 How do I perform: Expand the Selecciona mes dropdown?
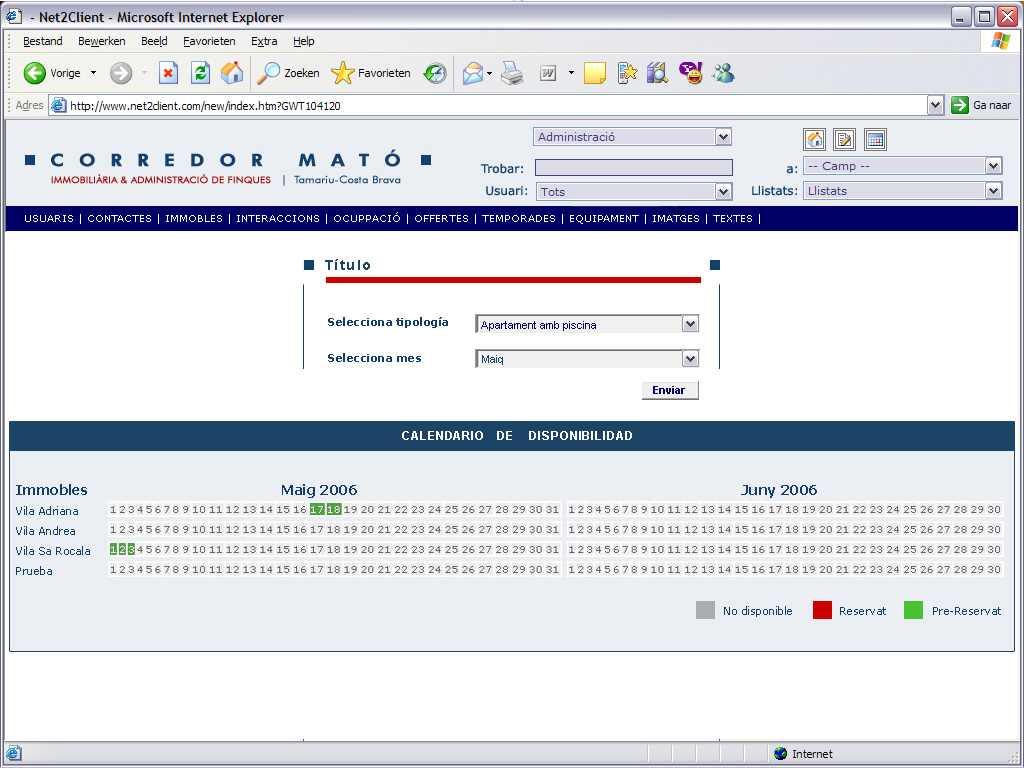coord(587,359)
